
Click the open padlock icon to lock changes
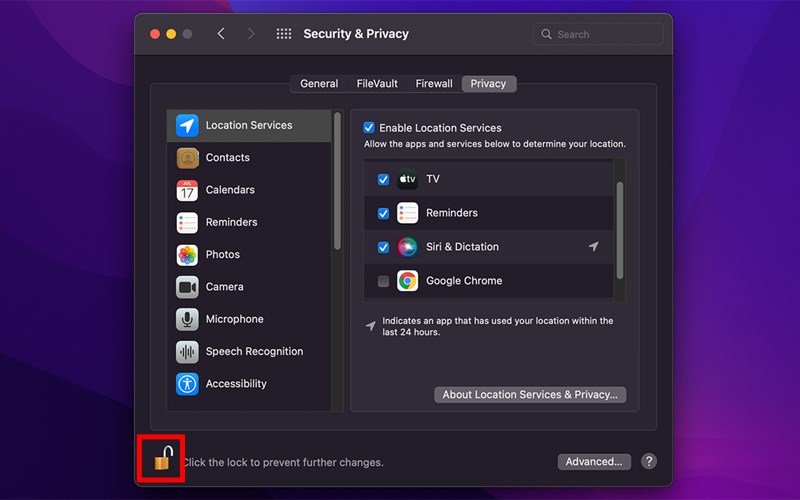pyautogui.click(x=164, y=458)
